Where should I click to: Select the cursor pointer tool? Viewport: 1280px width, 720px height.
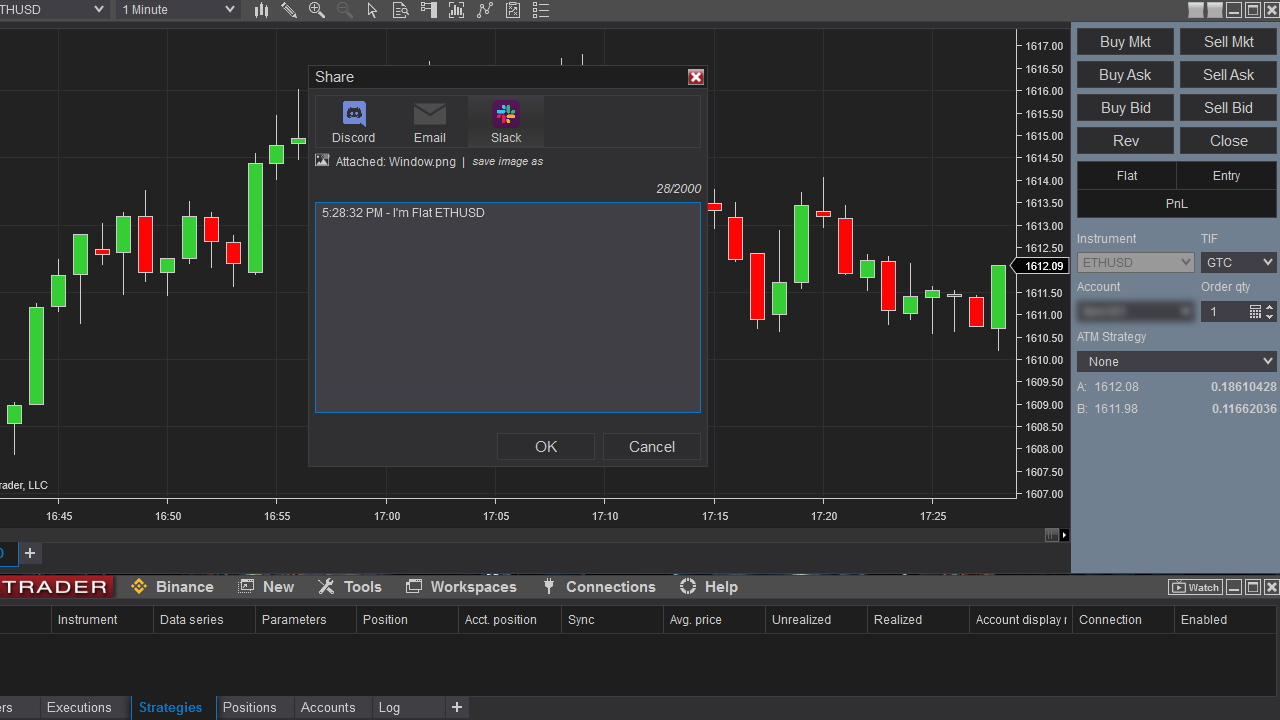(x=373, y=10)
